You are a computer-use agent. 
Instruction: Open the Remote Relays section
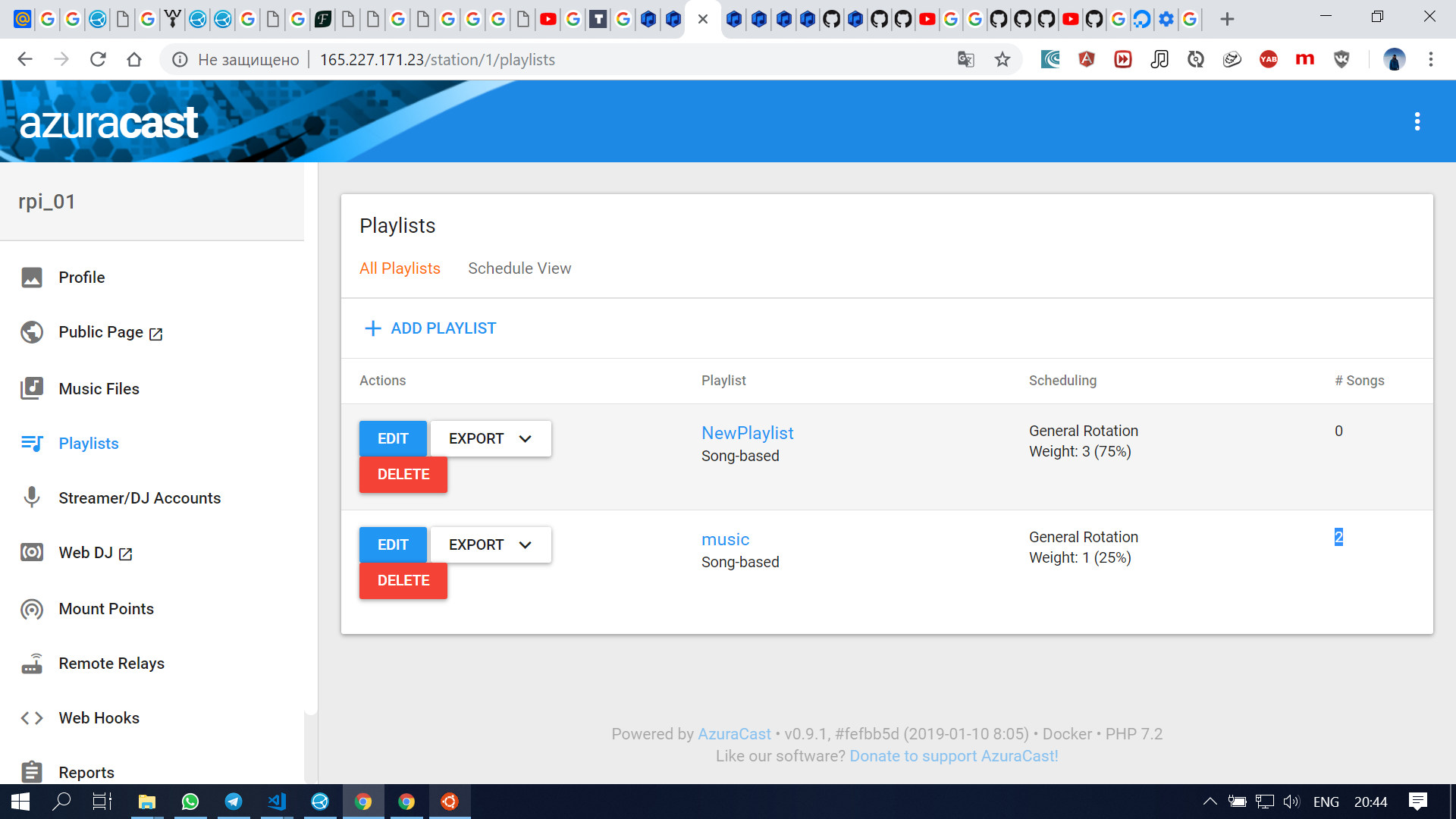tap(111, 664)
